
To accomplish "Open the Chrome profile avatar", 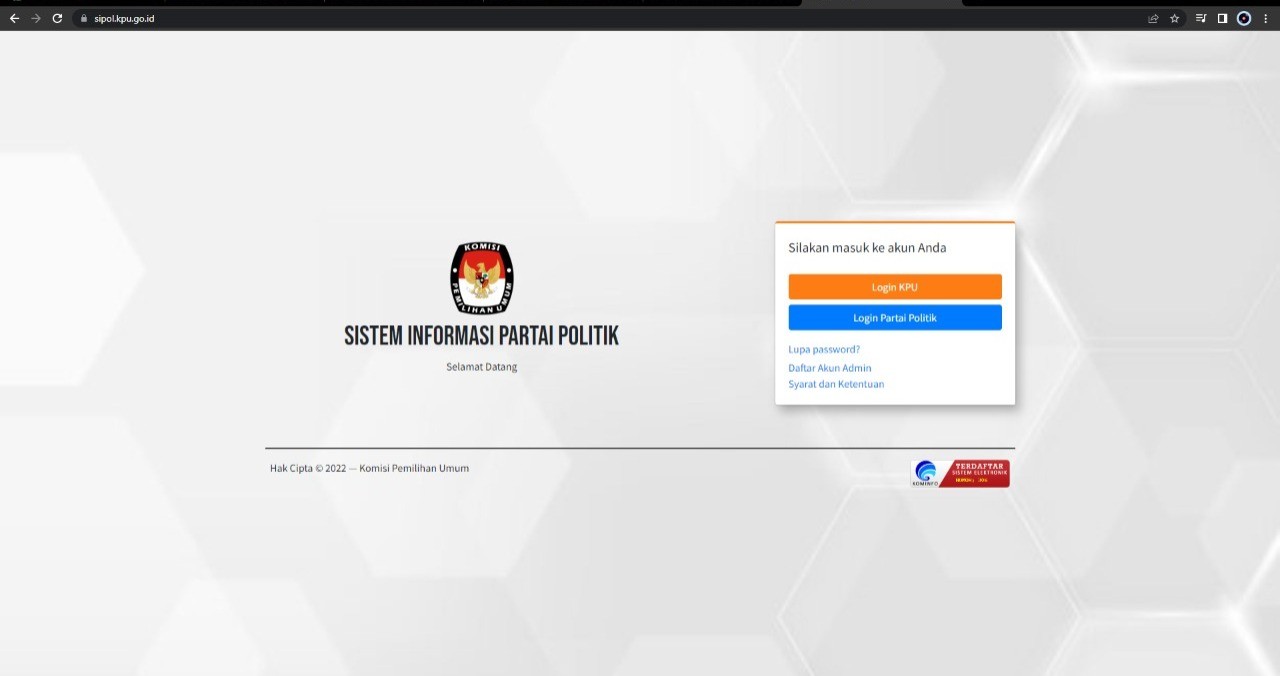I will pyautogui.click(x=1244, y=18).
